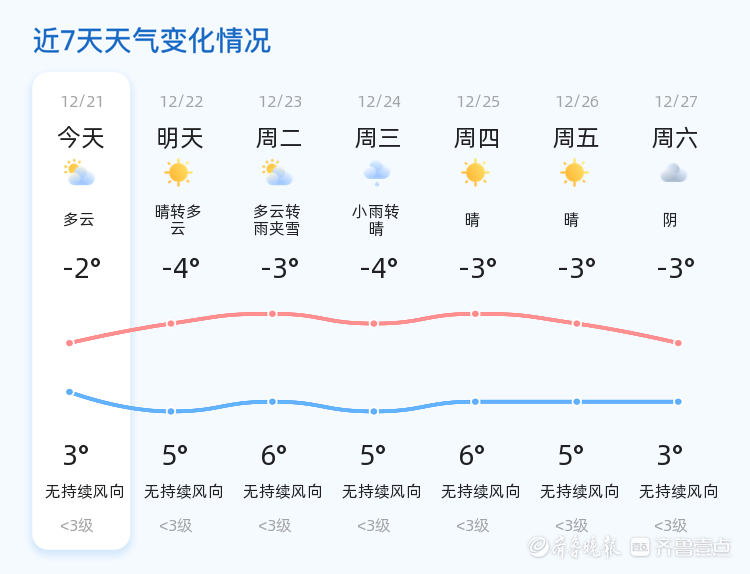Click the 近7天天气变化情况 heading

152,41
